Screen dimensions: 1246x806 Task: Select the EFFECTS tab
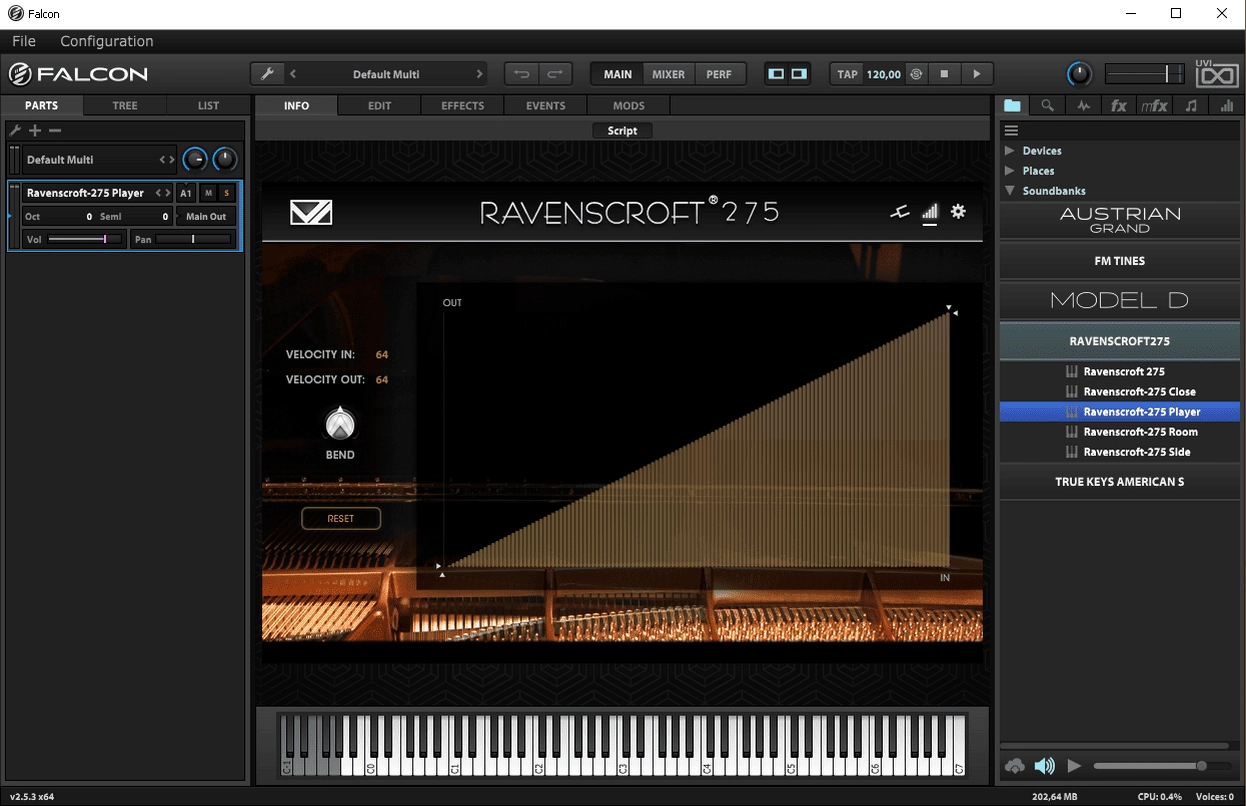point(462,105)
